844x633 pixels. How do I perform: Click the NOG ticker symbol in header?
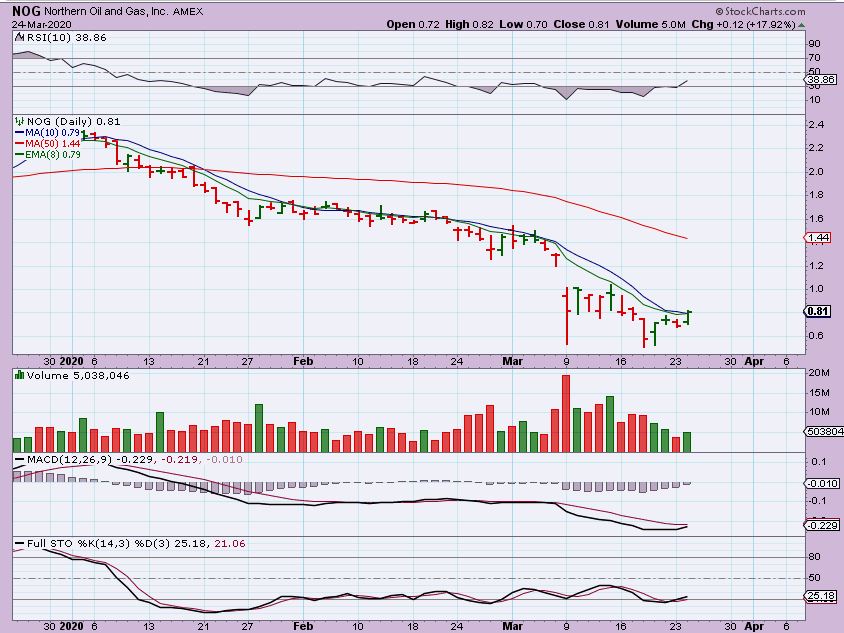26,11
